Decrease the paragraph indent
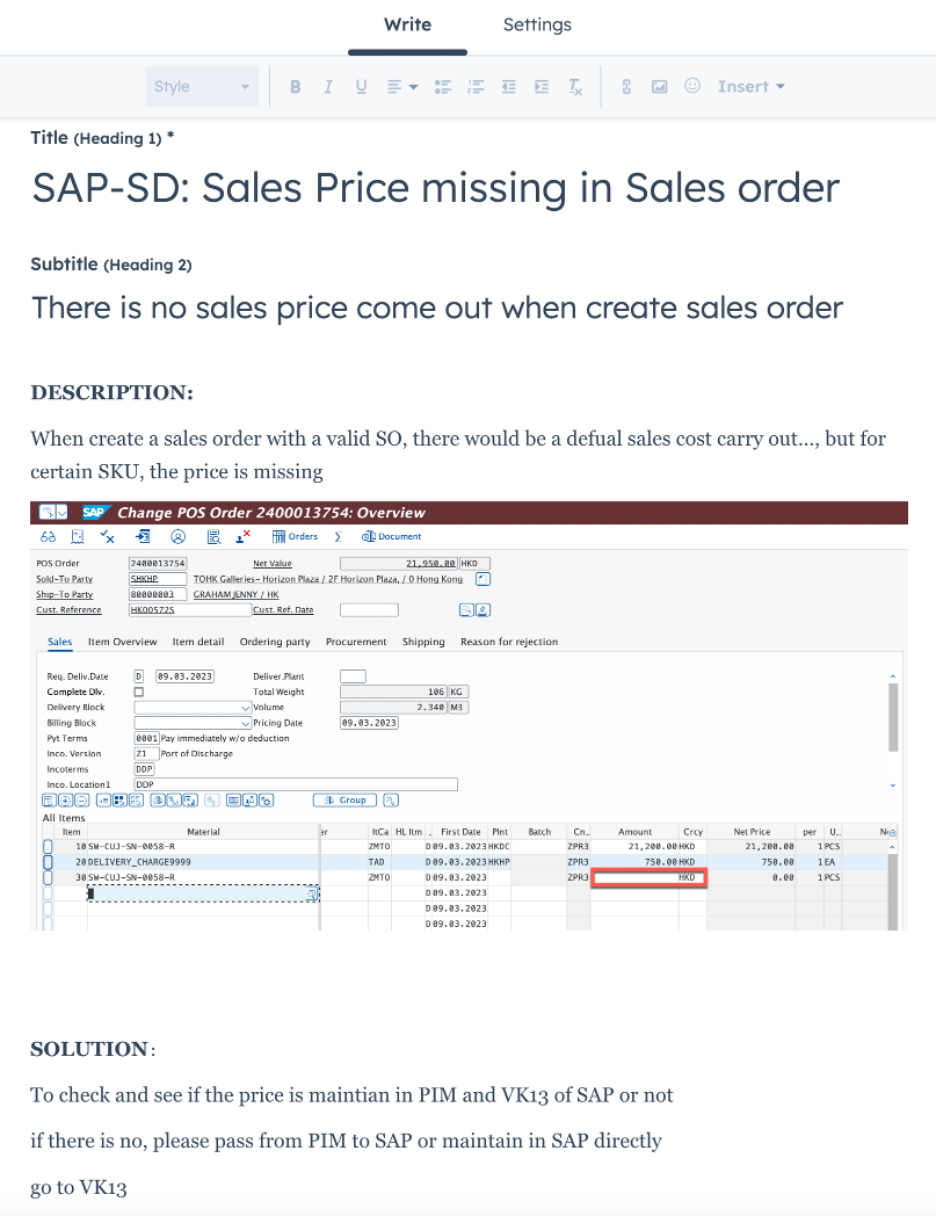The height and width of the screenshot is (1216, 936). 509,87
